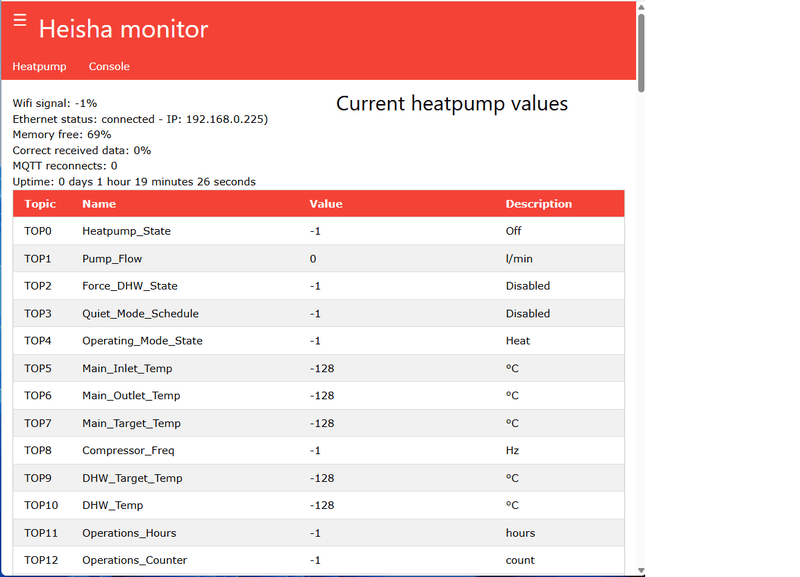This screenshot has width=800, height=577.
Task: Select the Main_Inlet_Temp name cell
Action: [127, 368]
